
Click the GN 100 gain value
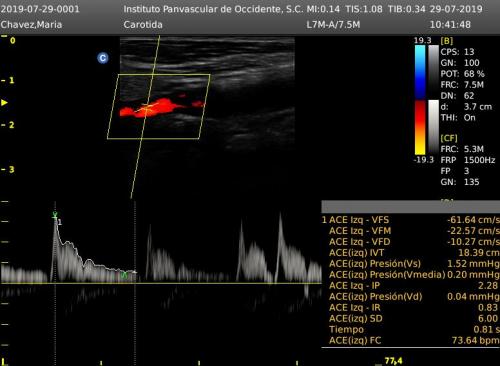[x=460, y=63]
